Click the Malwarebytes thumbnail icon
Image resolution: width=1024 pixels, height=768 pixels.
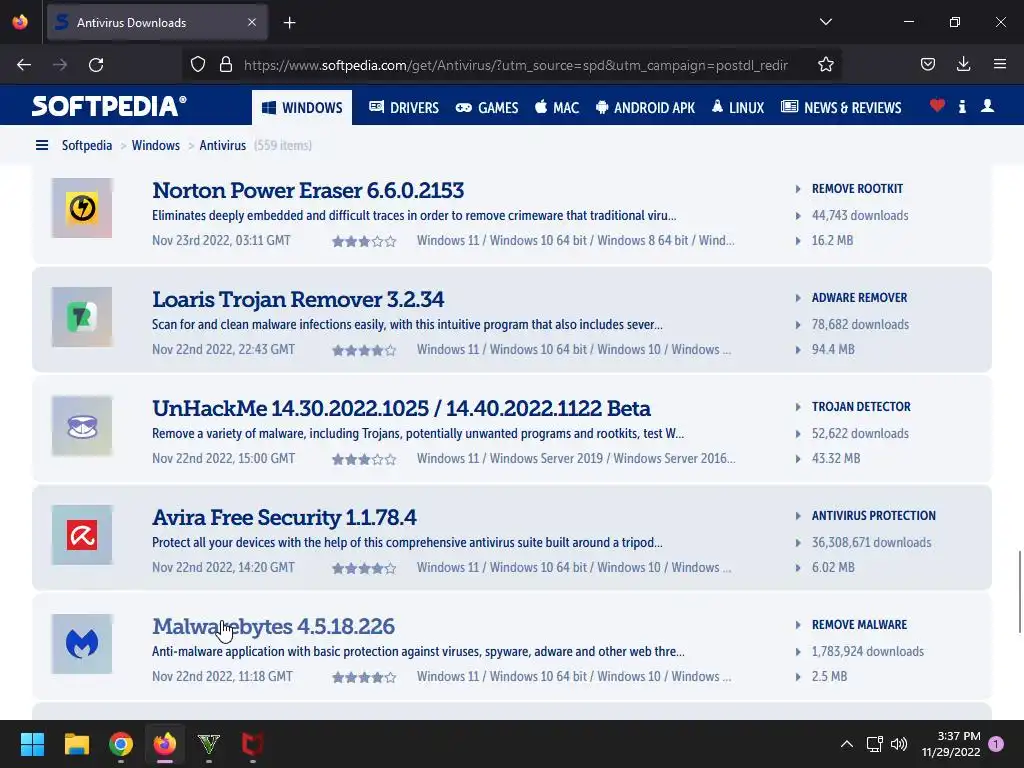(82, 644)
